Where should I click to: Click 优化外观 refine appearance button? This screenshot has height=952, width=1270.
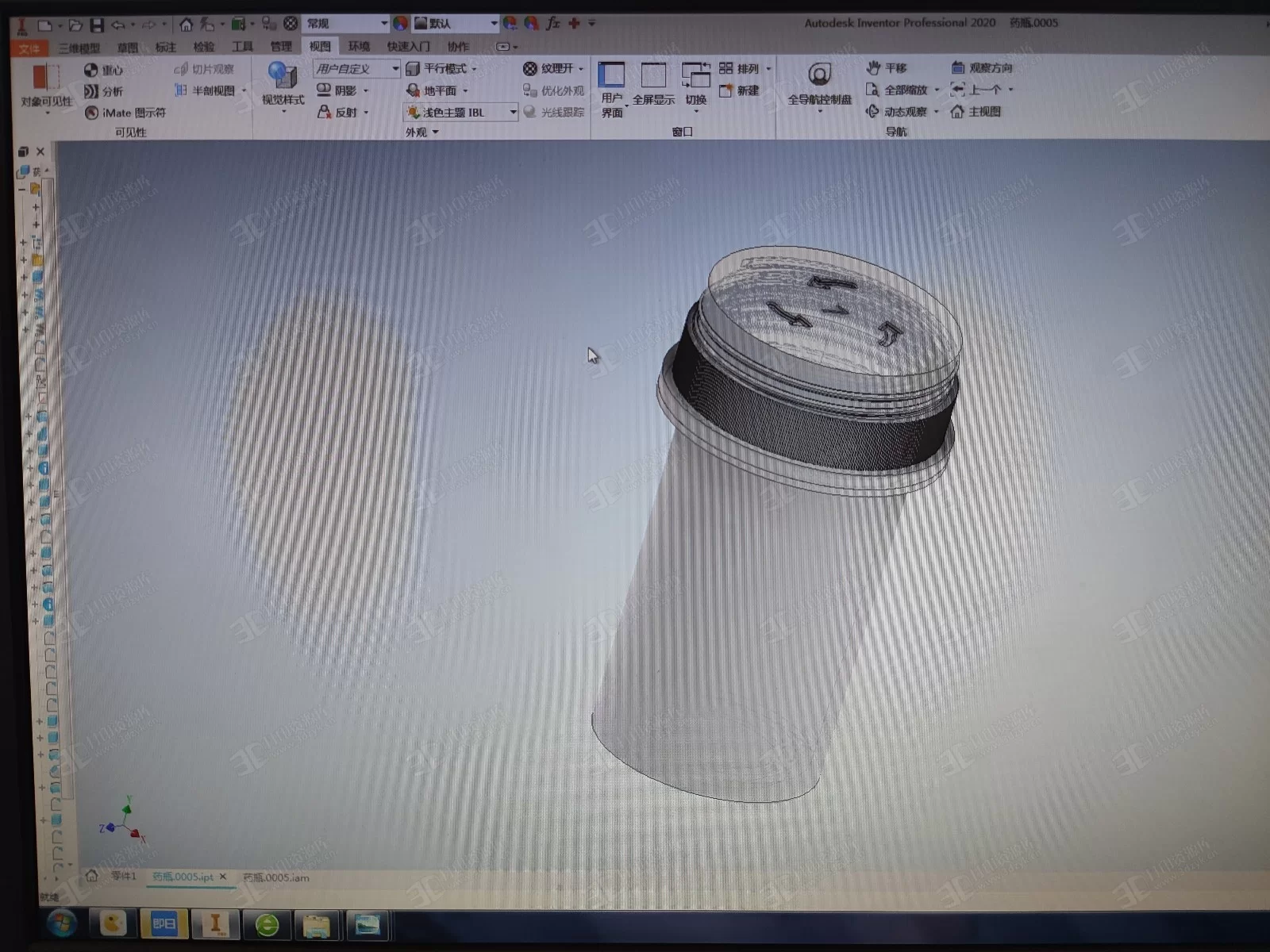(x=554, y=90)
